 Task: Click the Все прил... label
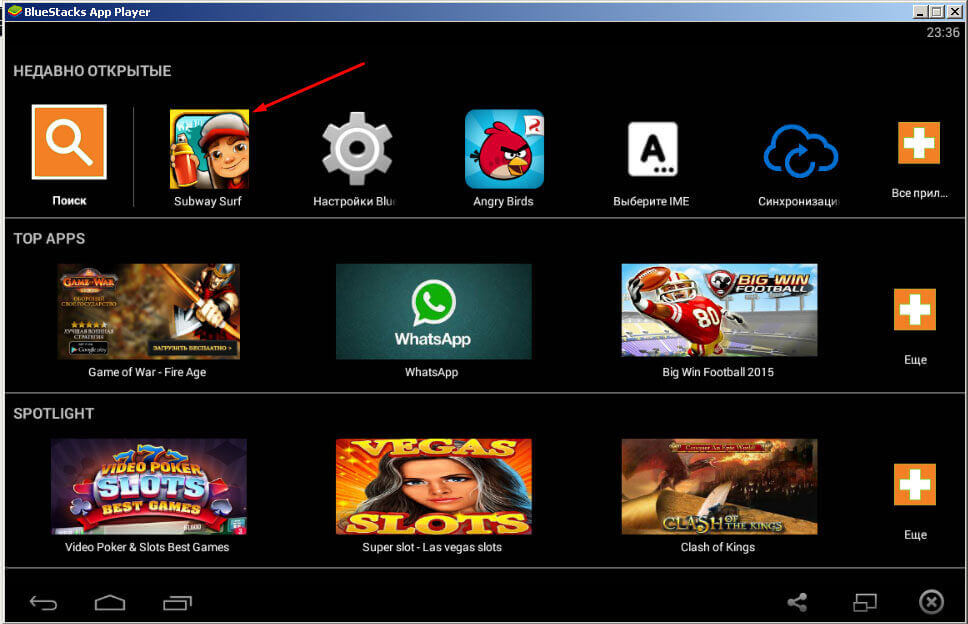click(x=919, y=193)
